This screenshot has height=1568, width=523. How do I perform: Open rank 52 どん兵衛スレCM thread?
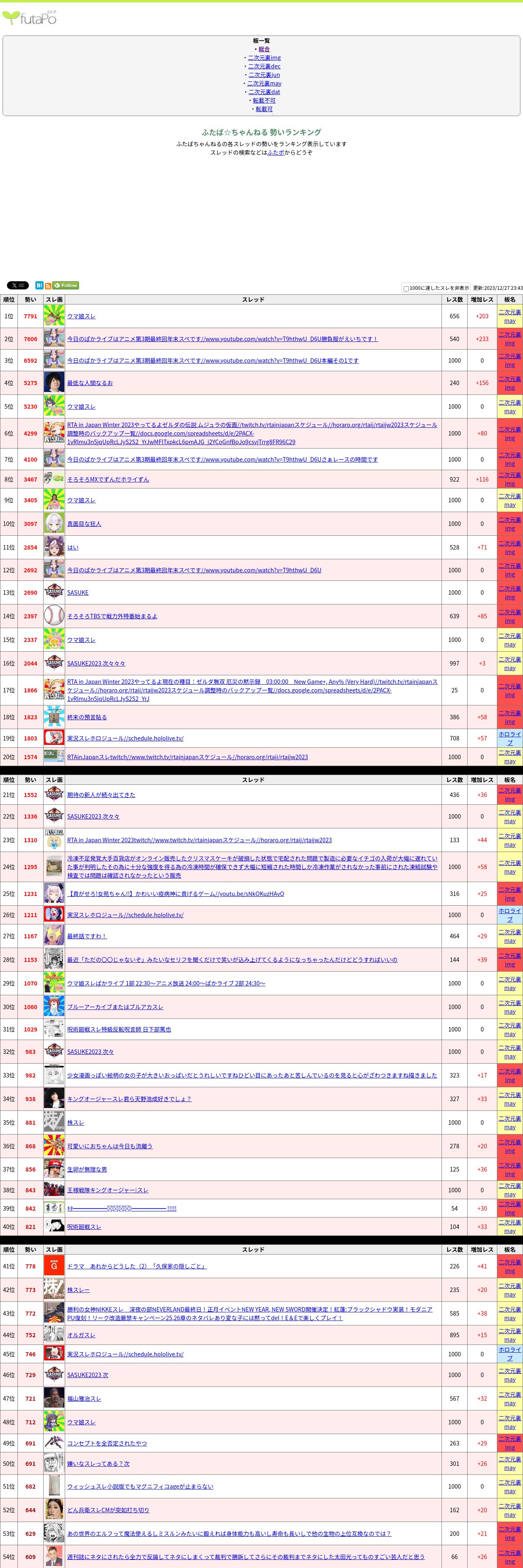[x=108, y=1510]
